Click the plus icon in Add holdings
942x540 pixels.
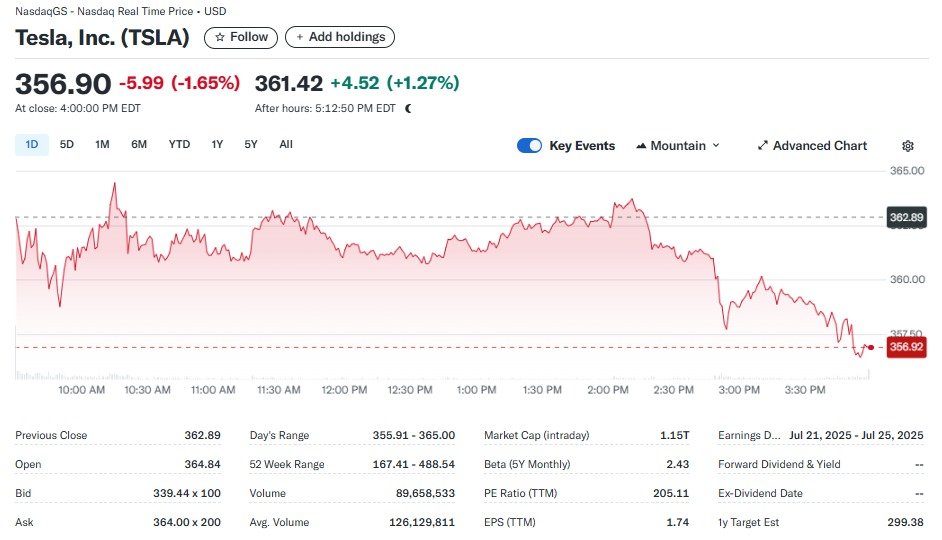(300, 37)
